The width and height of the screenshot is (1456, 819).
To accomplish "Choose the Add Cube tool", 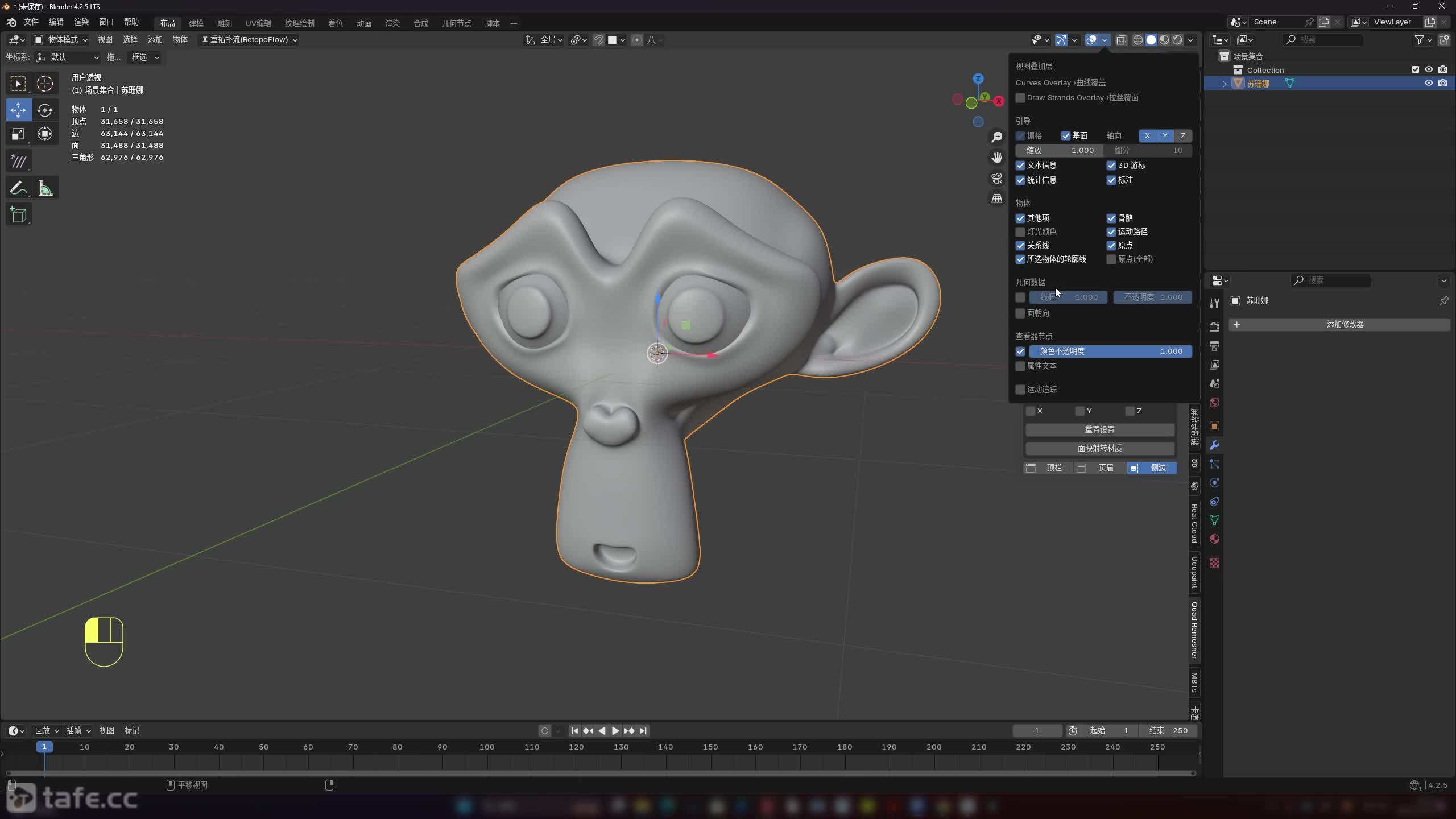I will (18, 215).
